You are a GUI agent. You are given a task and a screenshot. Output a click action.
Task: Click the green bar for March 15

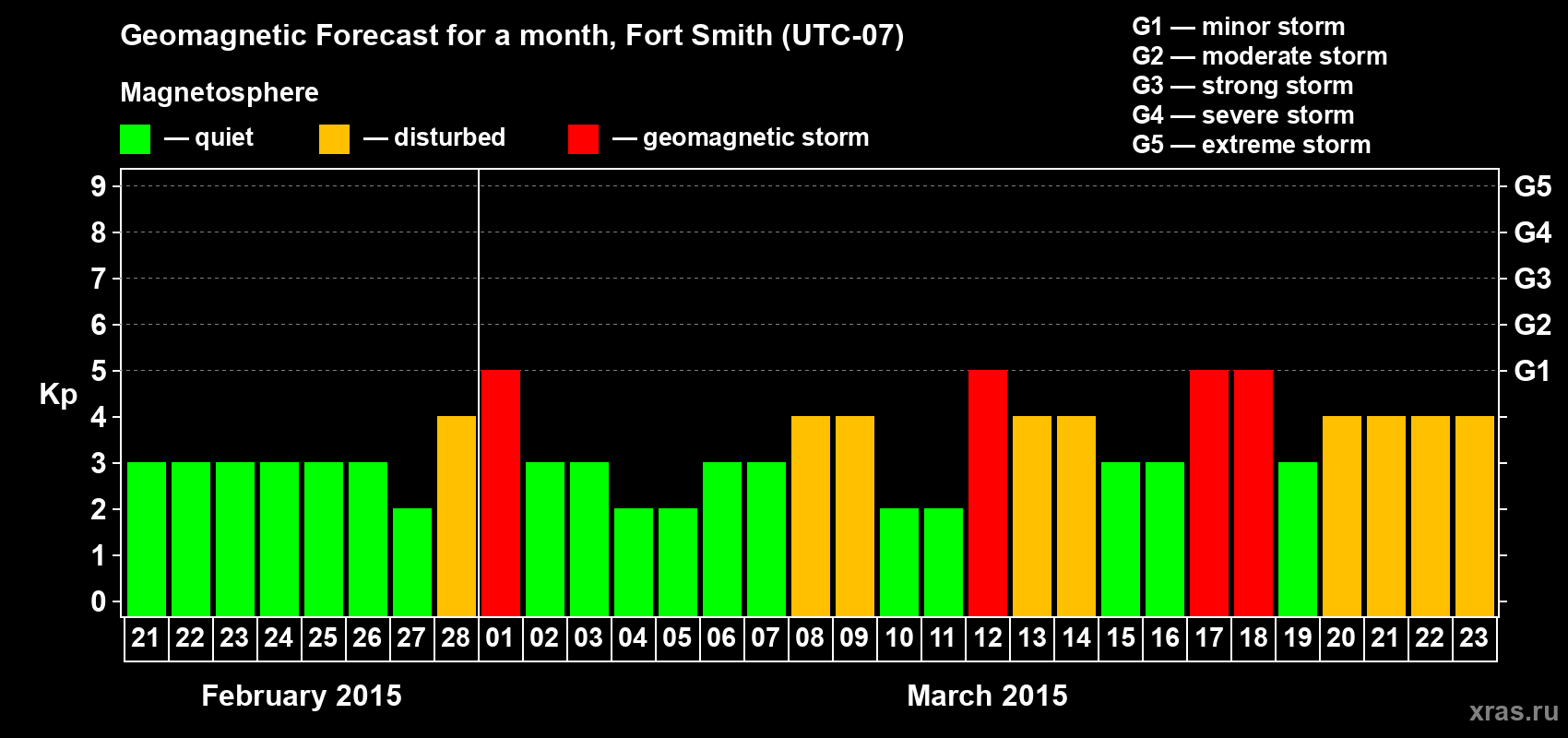click(x=1121, y=540)
